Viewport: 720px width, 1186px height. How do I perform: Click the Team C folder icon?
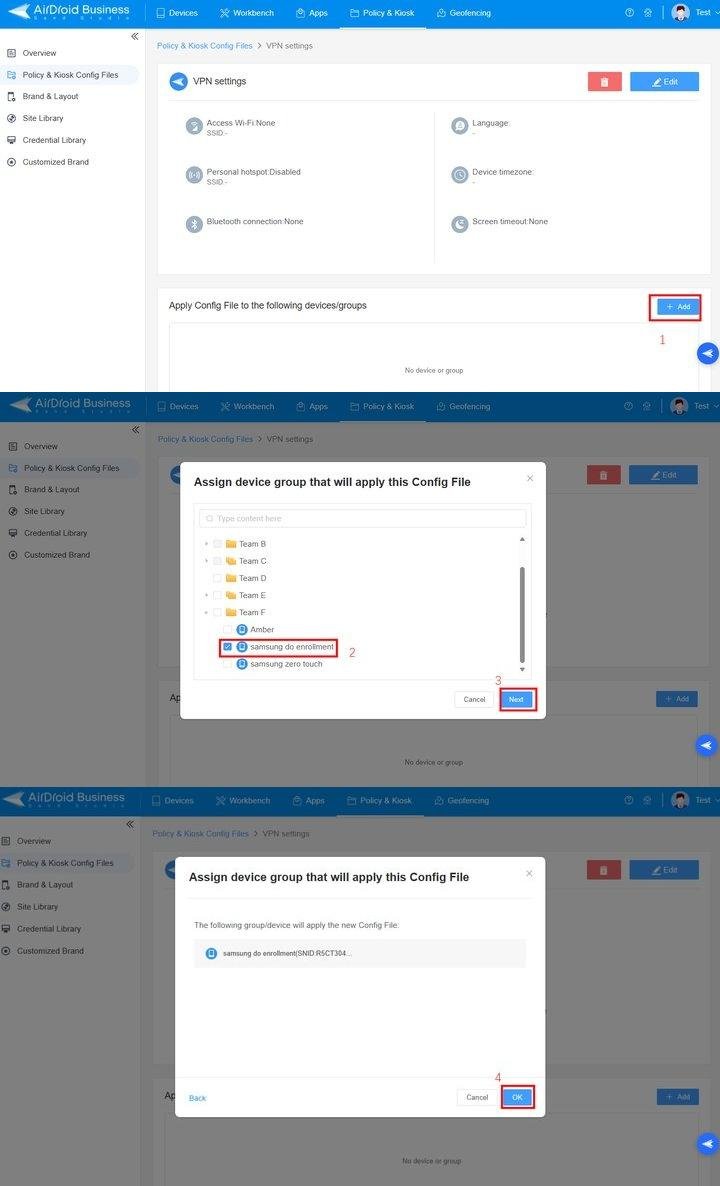coord(231,561)
